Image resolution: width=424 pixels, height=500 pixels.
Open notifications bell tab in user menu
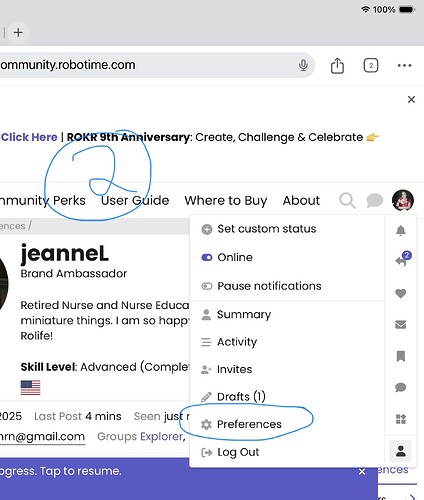click(x=401, y=230)
